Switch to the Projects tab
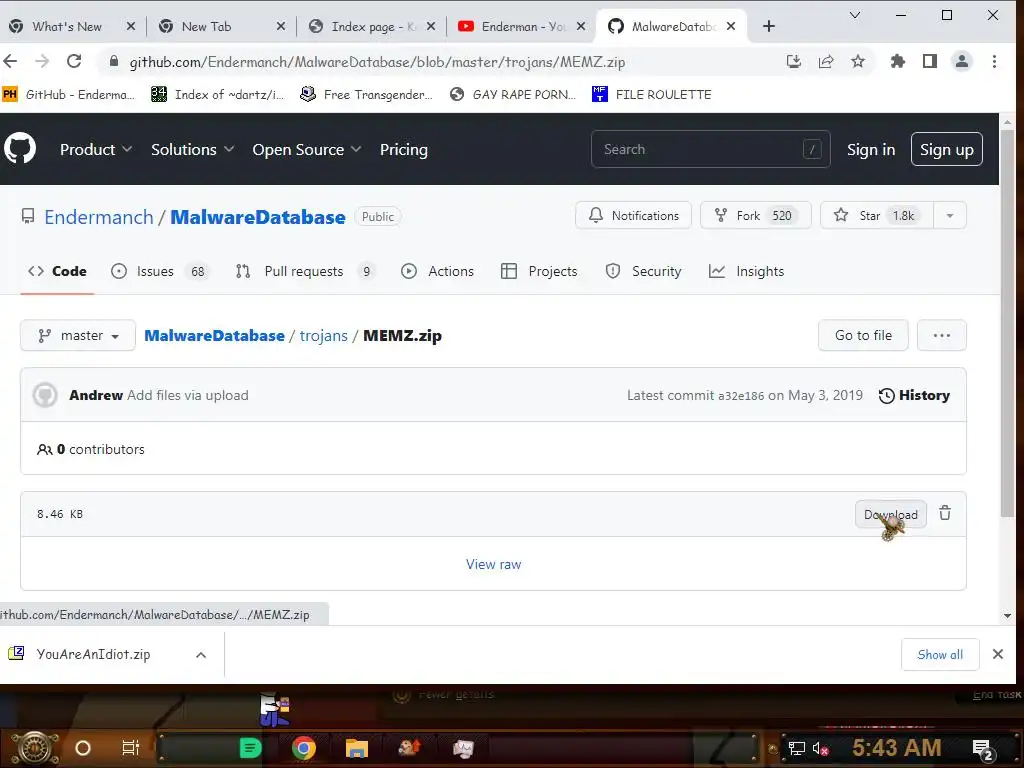Viewport: 1024px width, 768px height. (x=539, y=271)
